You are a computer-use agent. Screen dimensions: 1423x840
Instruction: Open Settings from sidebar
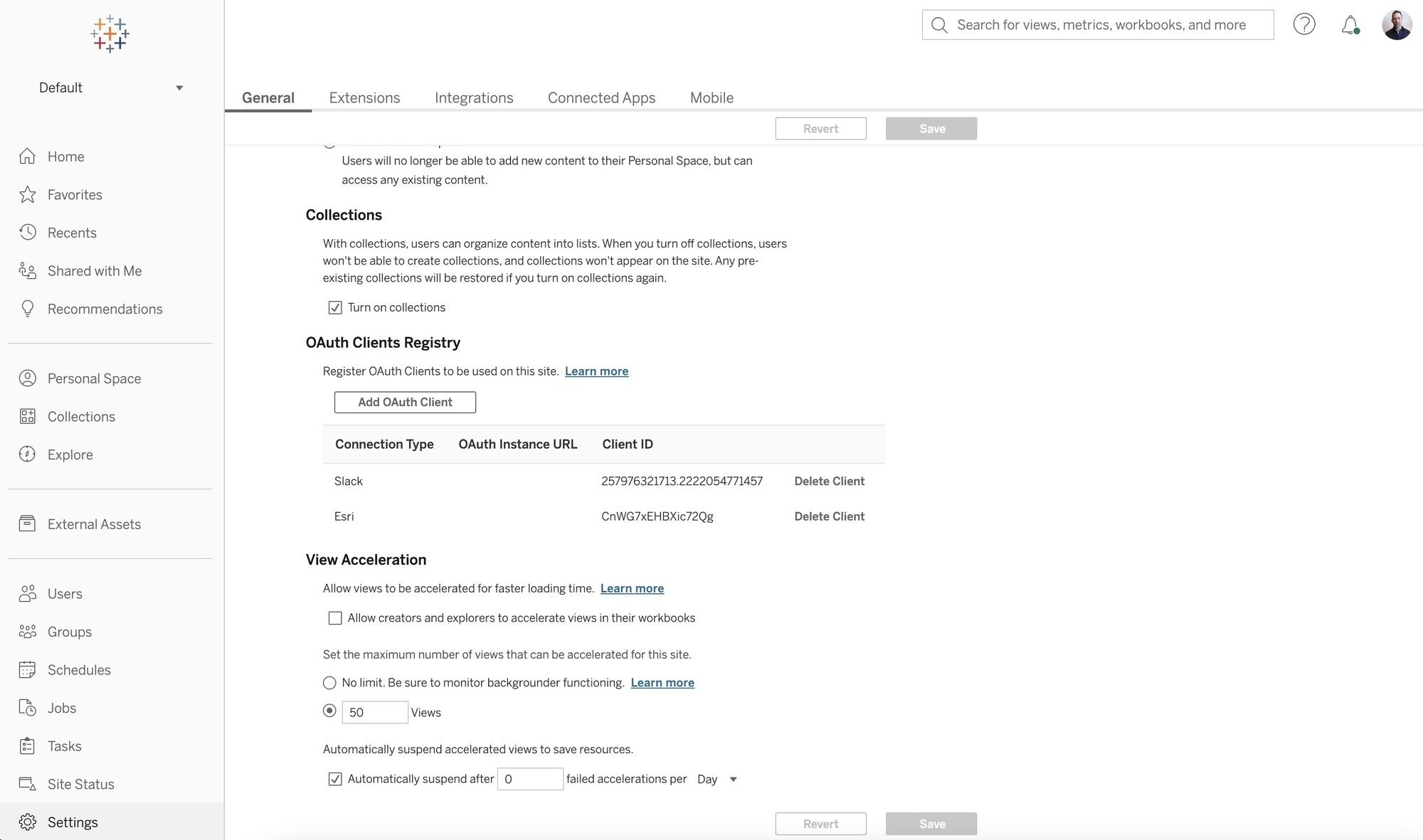tap(72, 821)
